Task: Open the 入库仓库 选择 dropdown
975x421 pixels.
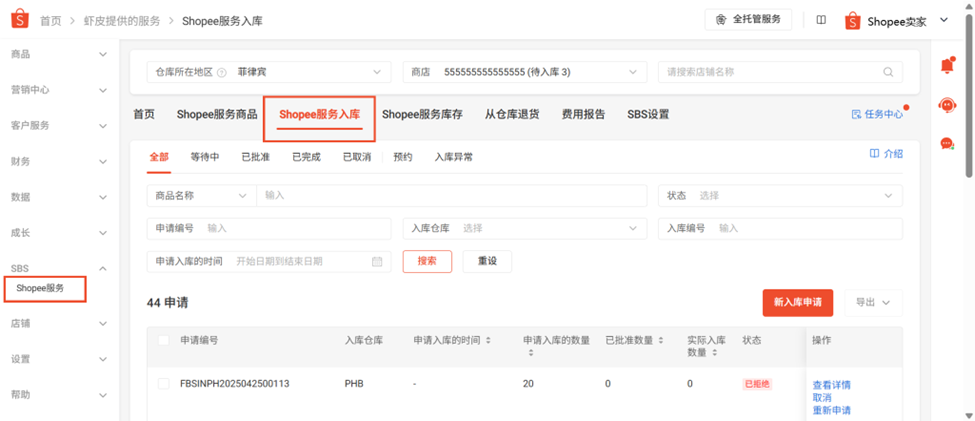Action: [525, 228]
